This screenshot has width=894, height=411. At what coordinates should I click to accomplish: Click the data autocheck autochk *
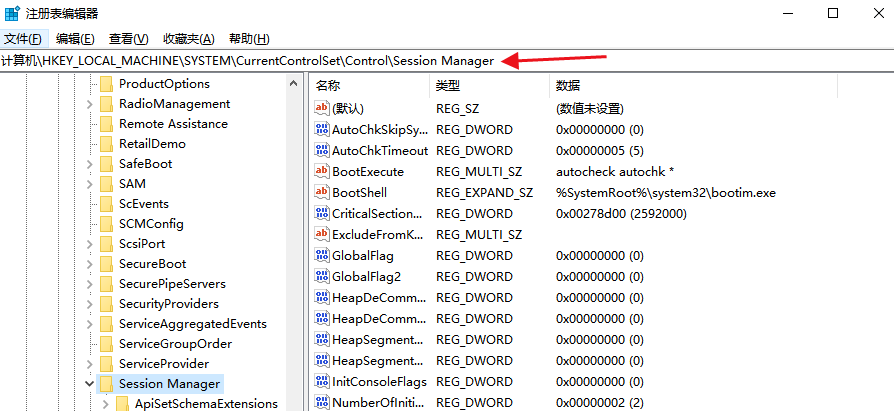tap(615, 172)
